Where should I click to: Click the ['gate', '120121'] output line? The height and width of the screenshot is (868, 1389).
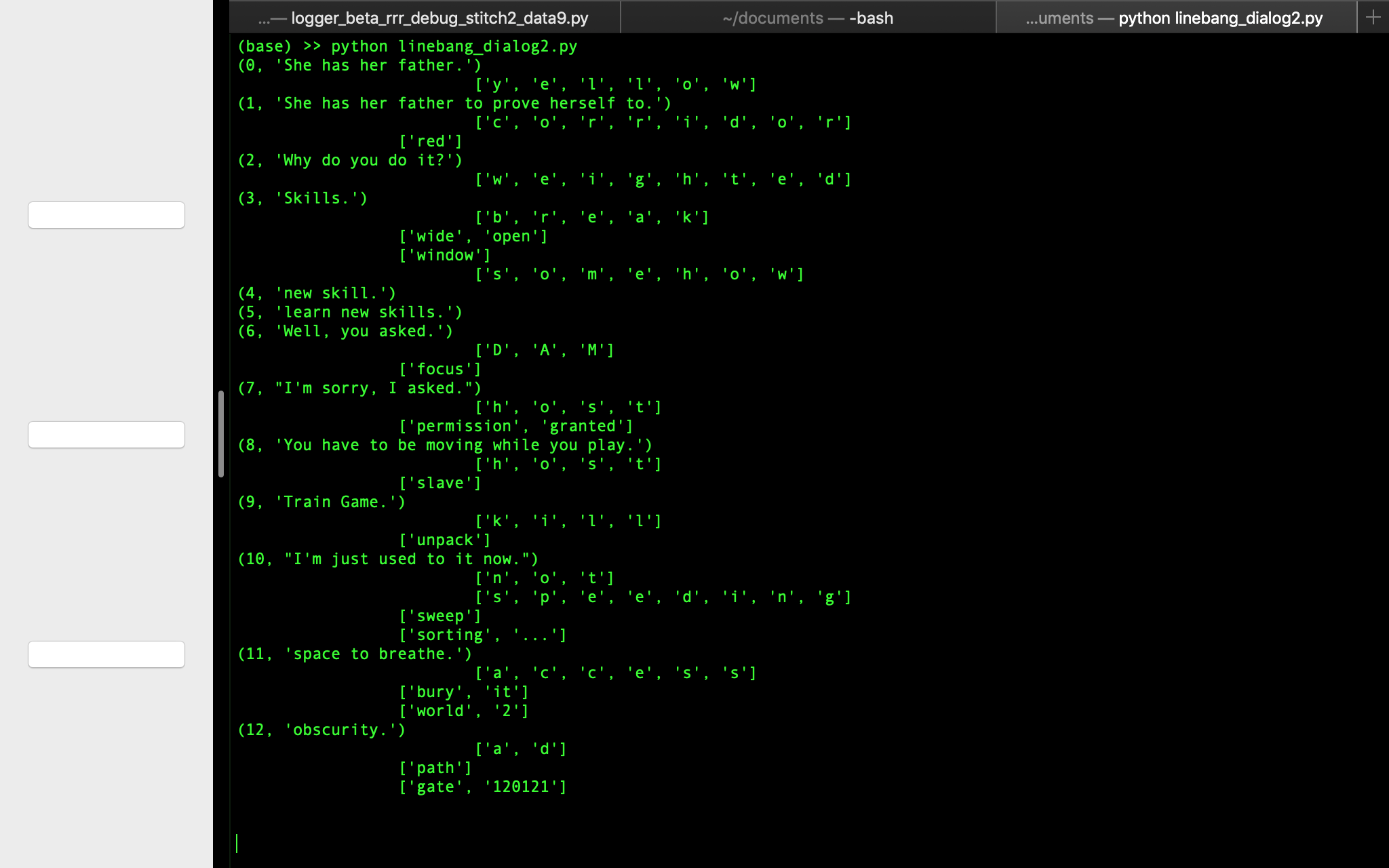click(x=482, y=787)
